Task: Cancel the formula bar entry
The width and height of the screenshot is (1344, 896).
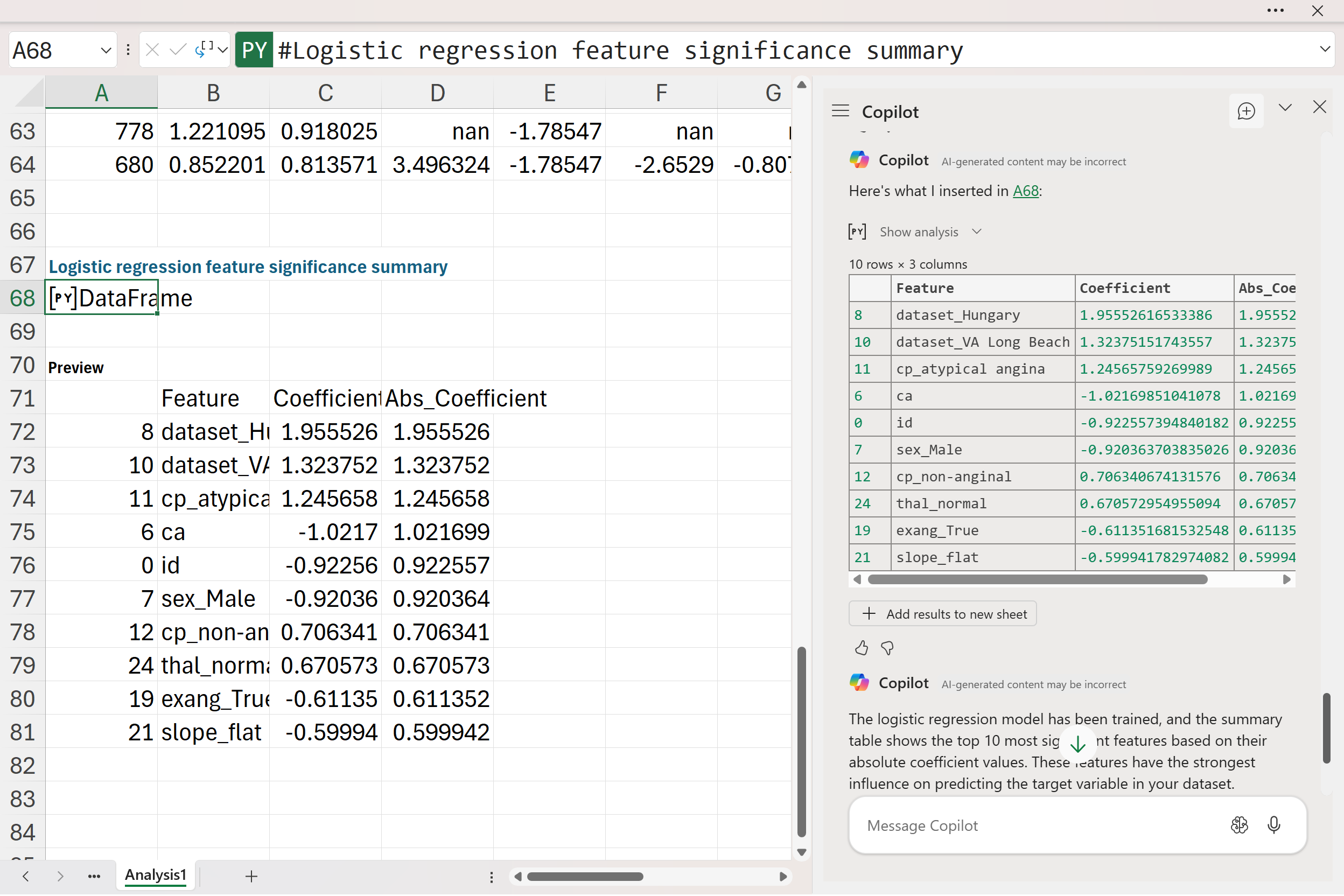Action: click(152, 50)
